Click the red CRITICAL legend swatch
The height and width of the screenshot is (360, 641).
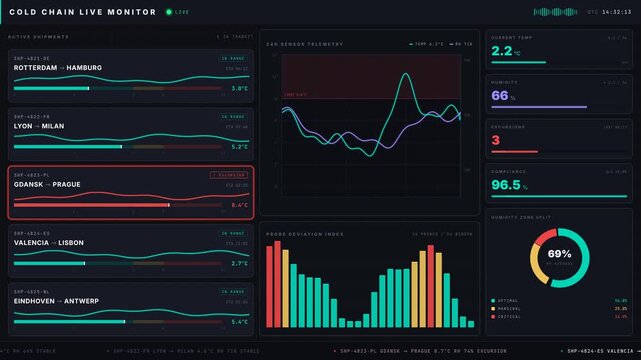[493, 317]
